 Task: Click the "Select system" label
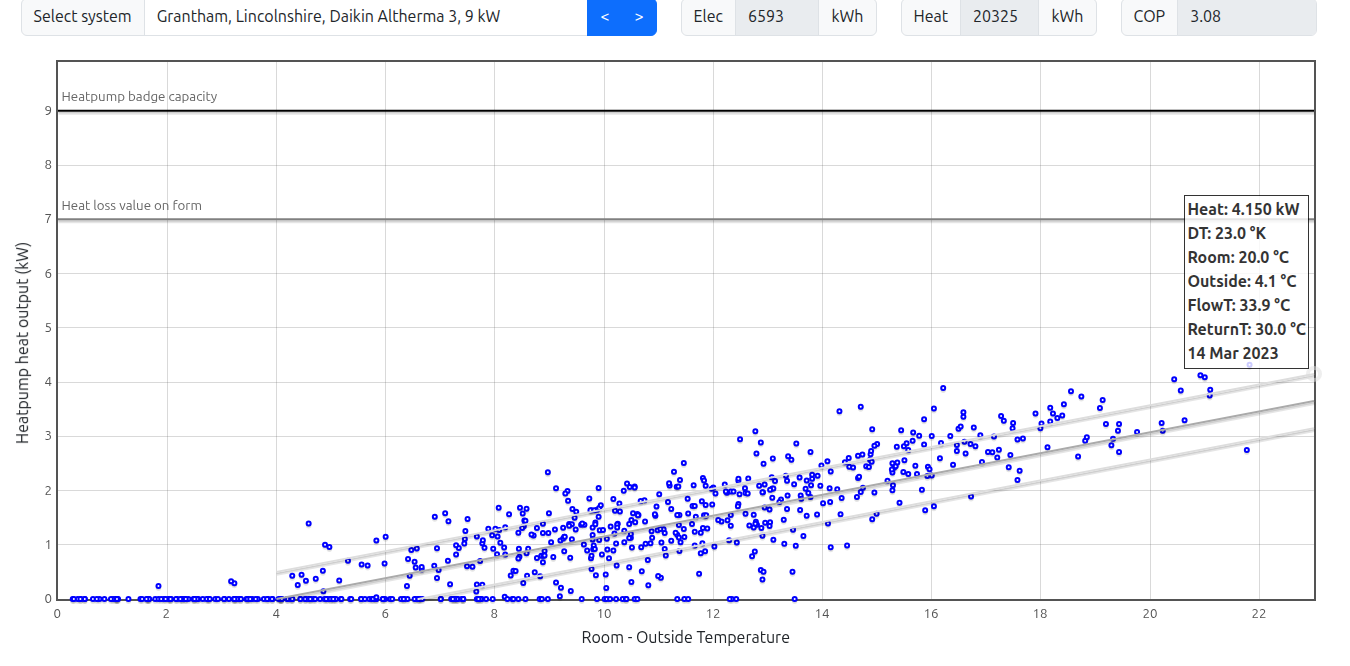[x=82, y=17]
